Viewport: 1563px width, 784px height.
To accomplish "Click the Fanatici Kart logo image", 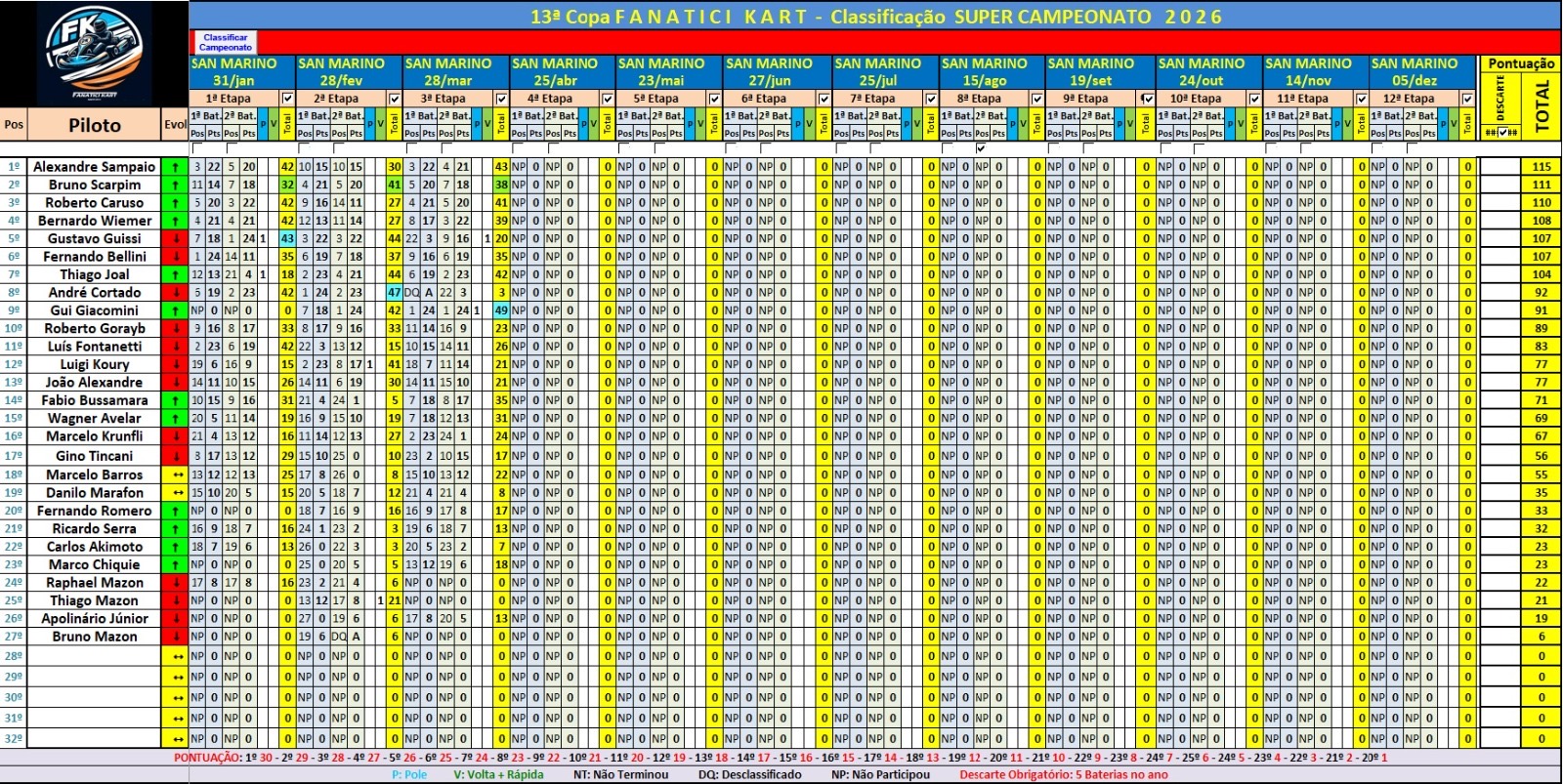I will (94, 53).
